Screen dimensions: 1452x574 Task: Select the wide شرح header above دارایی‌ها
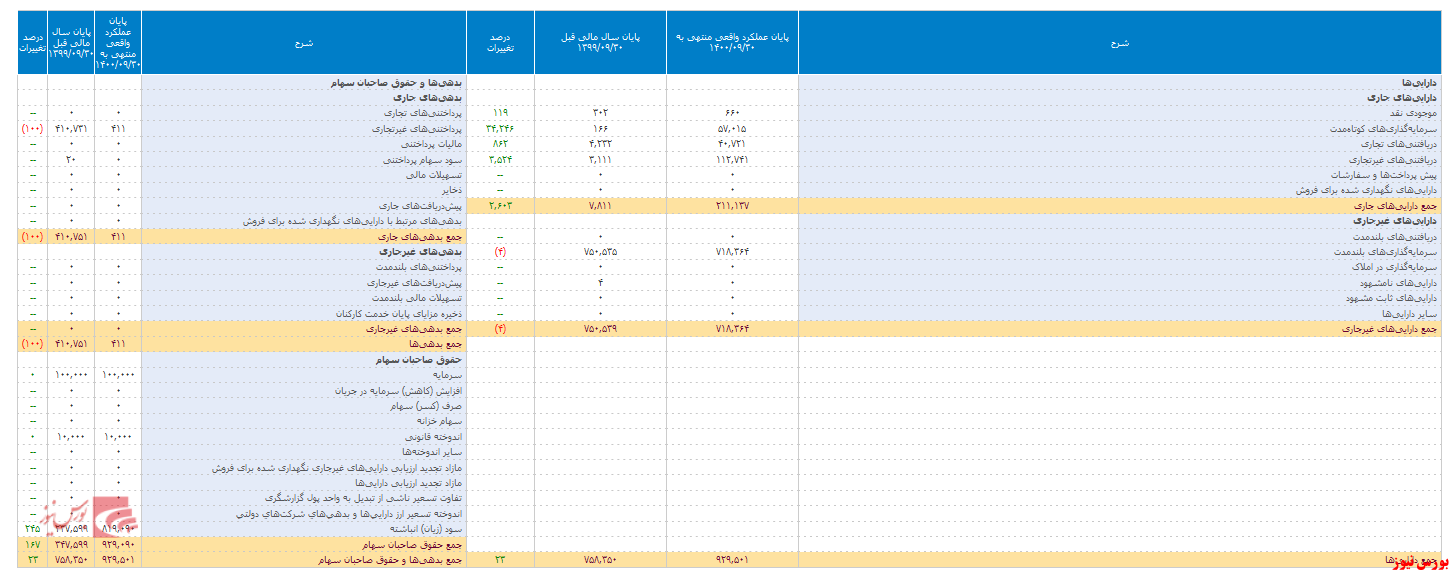click(1120, 43)
